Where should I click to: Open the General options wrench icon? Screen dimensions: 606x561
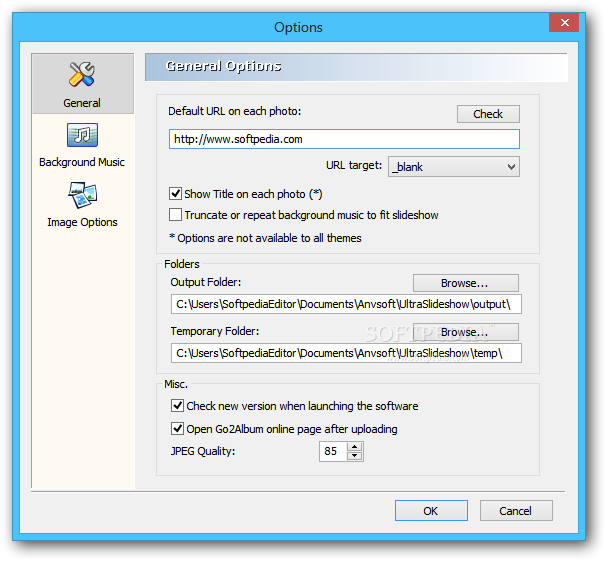coord(82,74)
